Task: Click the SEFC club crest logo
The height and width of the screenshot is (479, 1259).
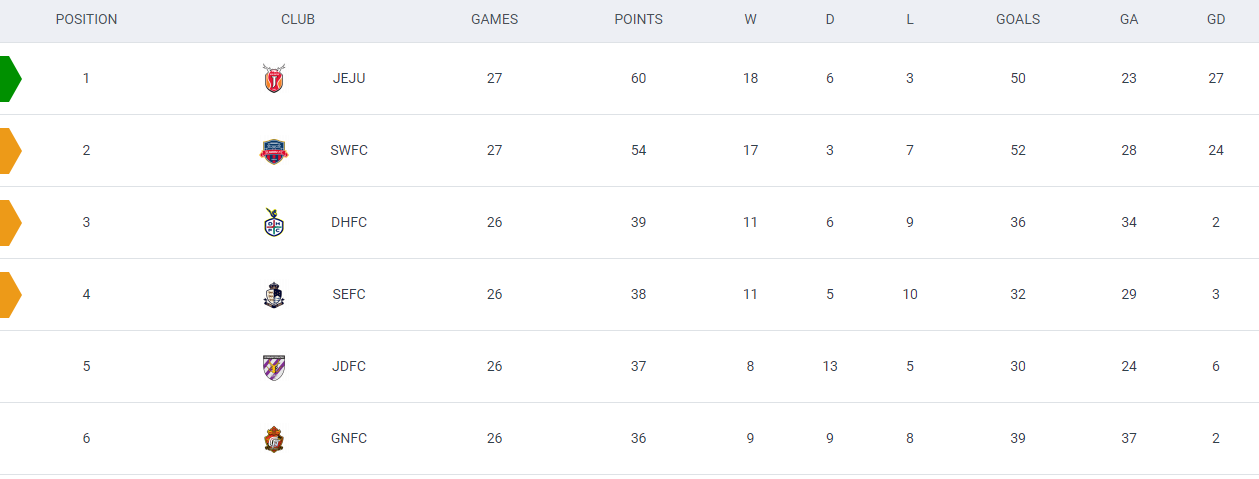Action: (x=273, y=294)
